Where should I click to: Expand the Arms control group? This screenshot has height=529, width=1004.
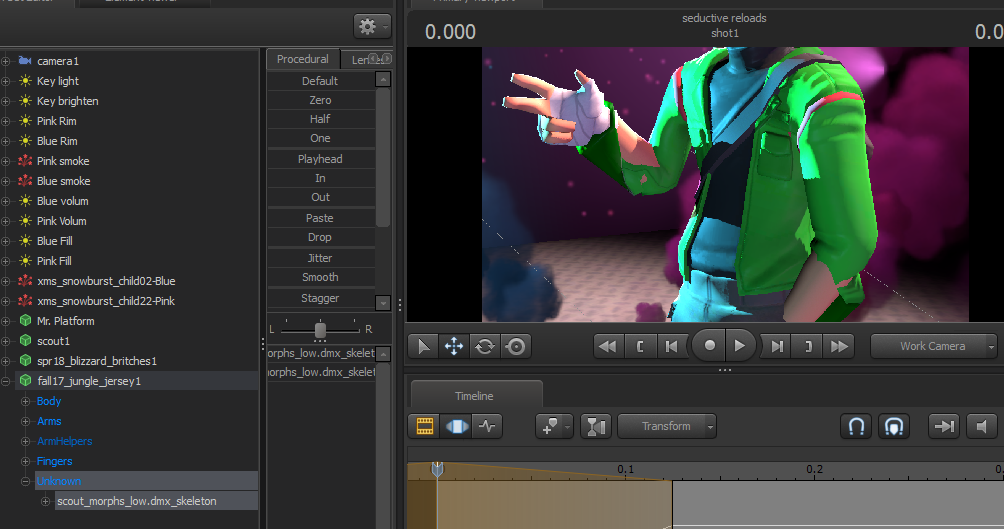pyautogui.click(x=26, y=421)
